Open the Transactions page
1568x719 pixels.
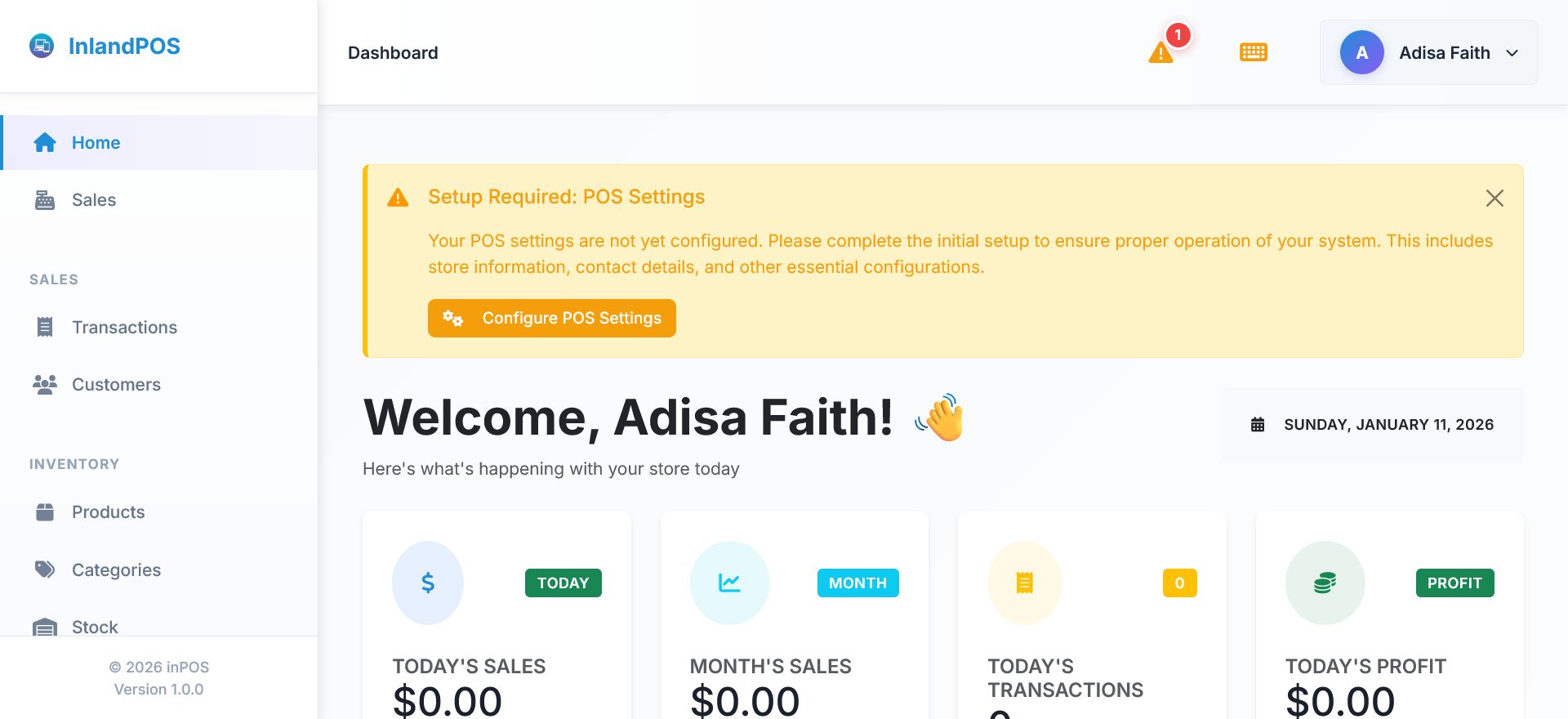click(x=124, y=328)
